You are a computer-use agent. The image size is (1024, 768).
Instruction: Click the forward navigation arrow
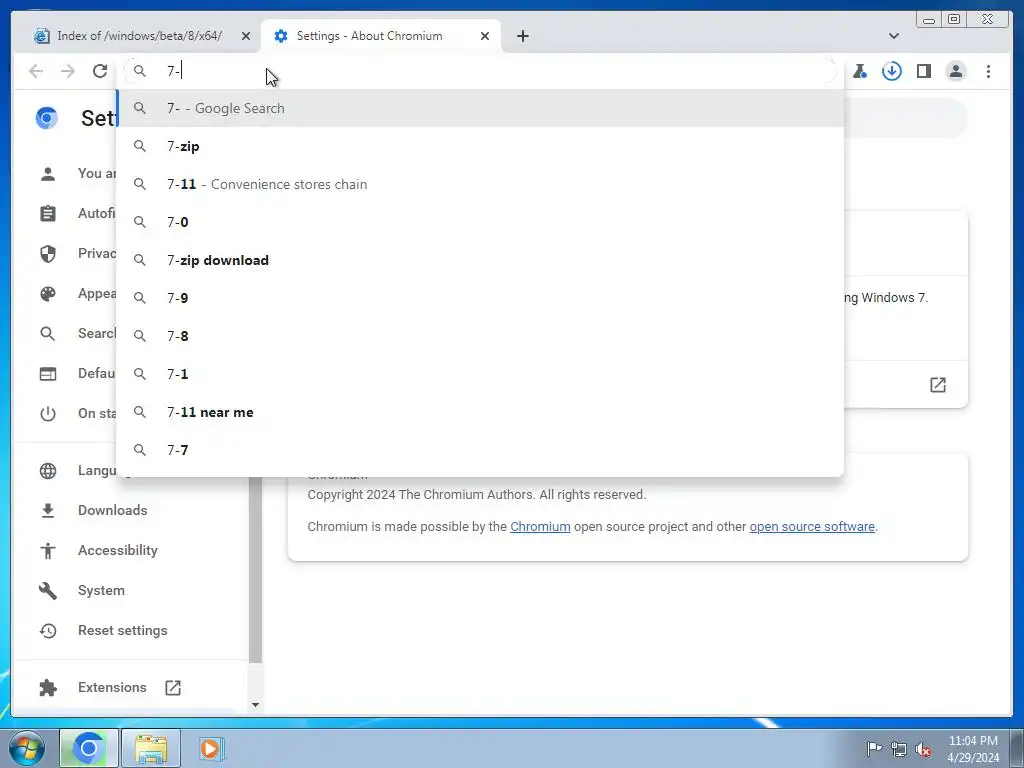click(67, 71)
